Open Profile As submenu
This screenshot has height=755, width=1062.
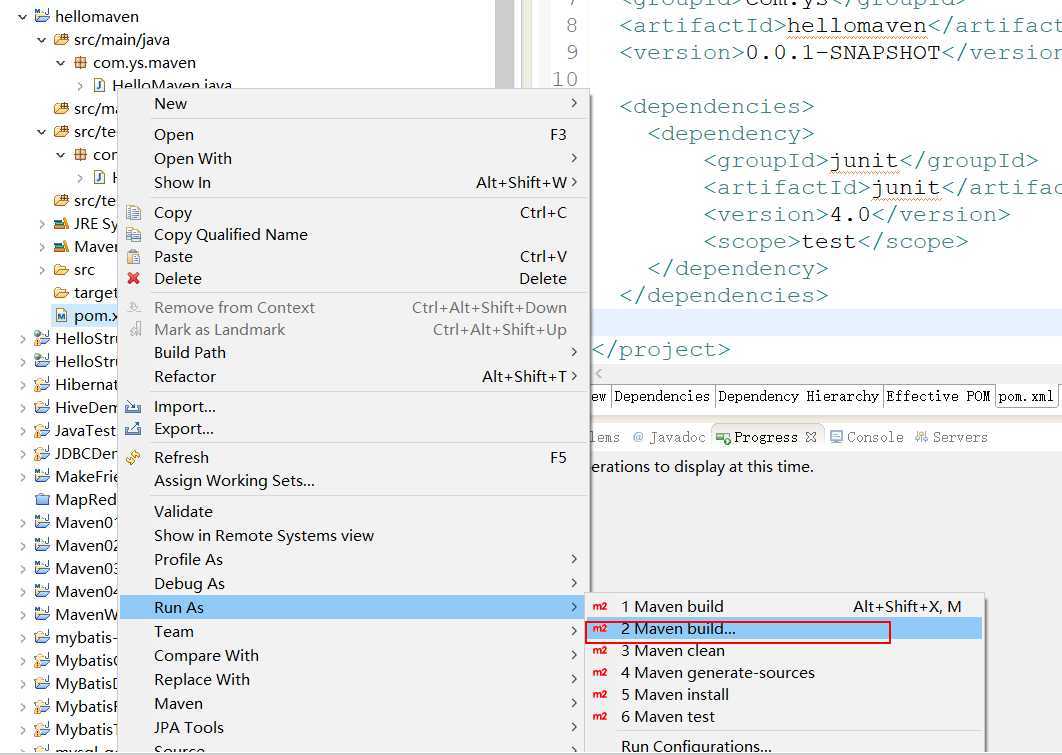point(354,560)
